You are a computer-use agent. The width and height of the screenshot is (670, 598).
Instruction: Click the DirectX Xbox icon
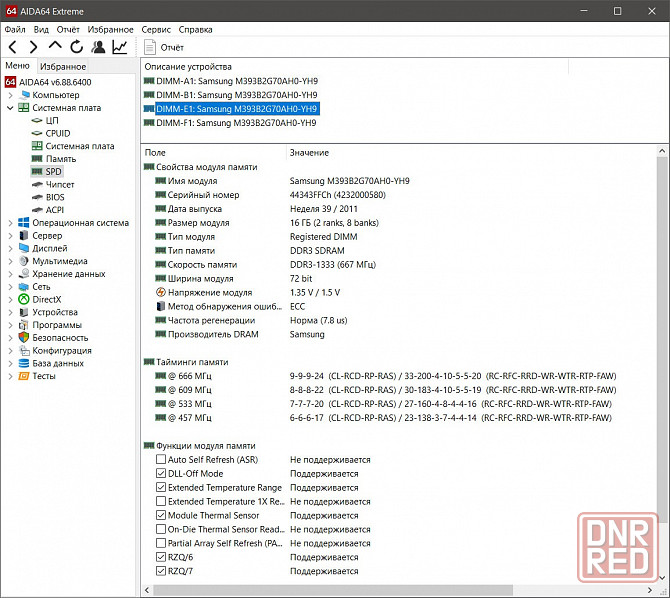24,299
